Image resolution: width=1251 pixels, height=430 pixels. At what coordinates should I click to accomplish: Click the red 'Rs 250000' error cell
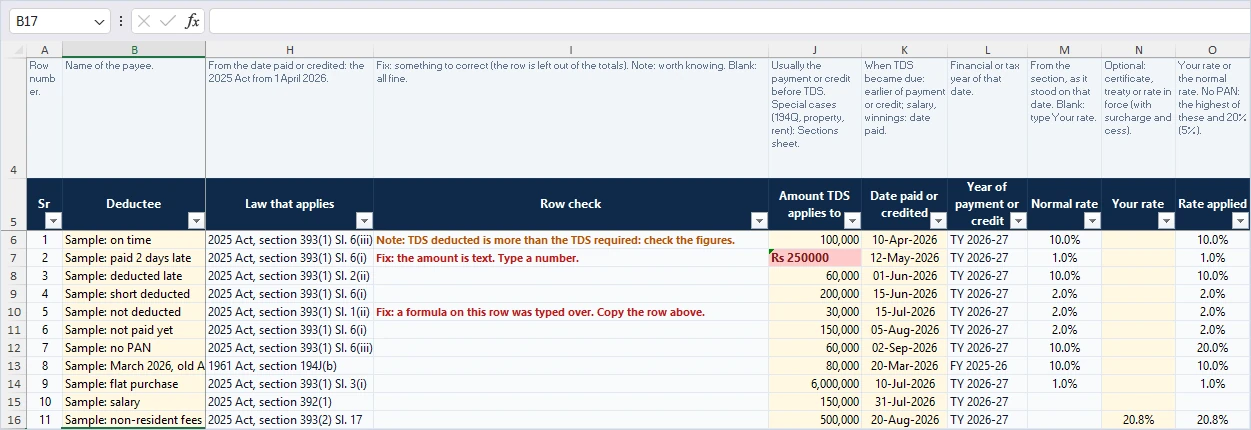(x=814, y=258)
